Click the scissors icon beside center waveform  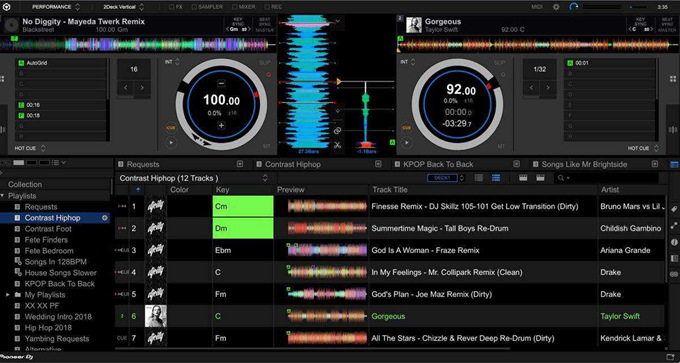click(337, 145)
